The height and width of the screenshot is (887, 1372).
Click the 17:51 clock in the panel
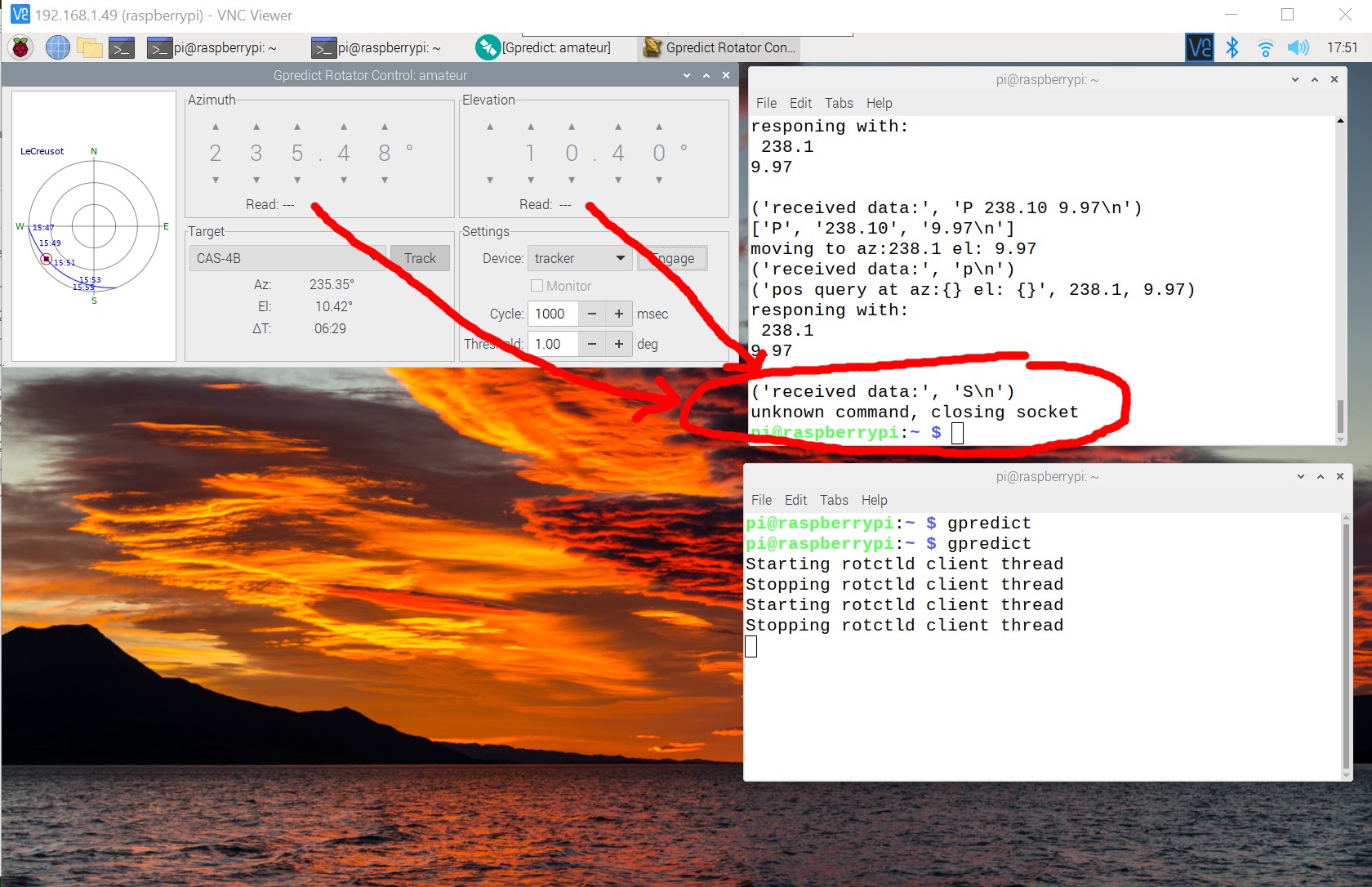coord(1342,47)
